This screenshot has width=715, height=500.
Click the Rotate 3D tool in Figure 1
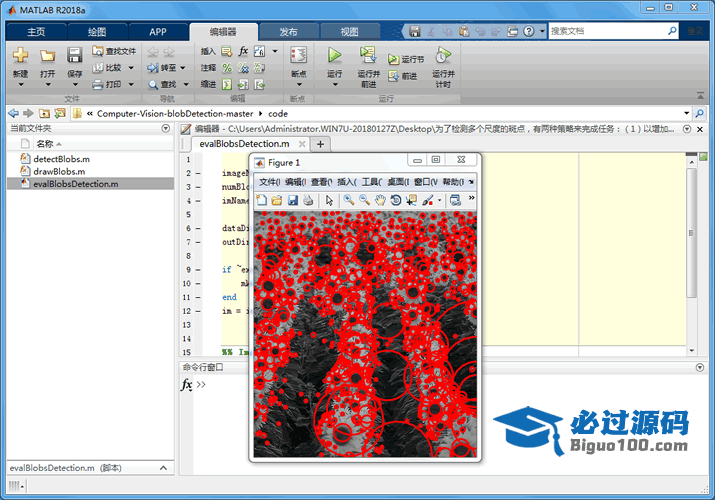coord(396,200)
